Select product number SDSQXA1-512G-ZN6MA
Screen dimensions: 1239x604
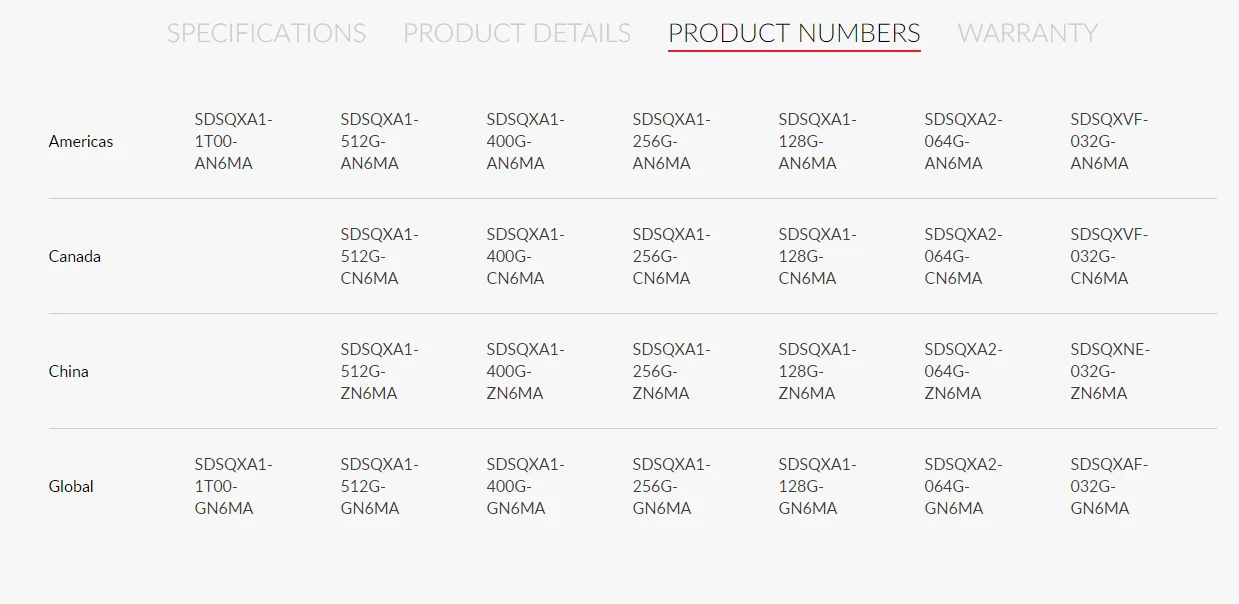pyautogui.click(x=379, y=372)
